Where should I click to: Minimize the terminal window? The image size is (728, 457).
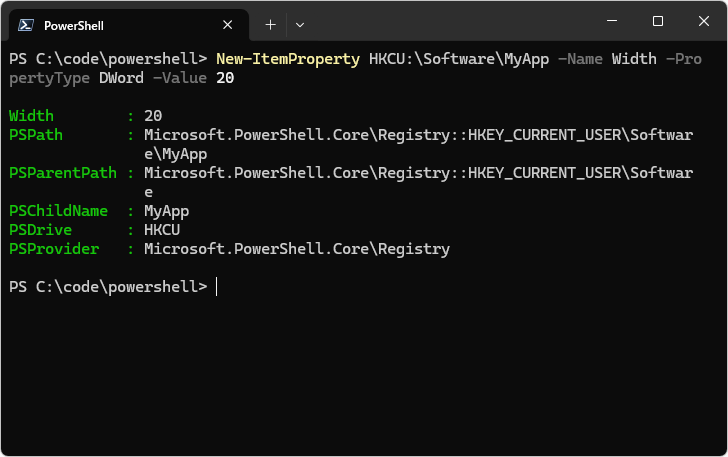coord(612,21)
